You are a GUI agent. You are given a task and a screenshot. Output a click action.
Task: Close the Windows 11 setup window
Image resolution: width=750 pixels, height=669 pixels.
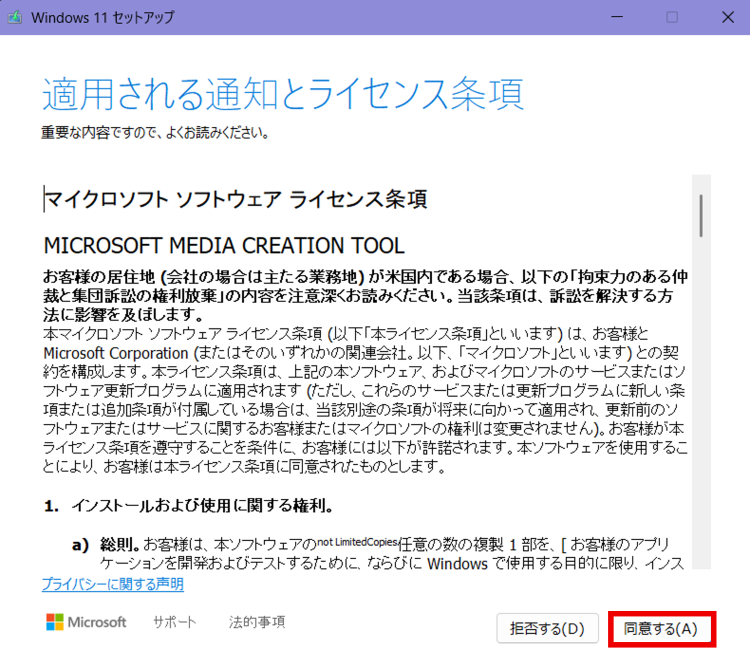click(728, 17)
